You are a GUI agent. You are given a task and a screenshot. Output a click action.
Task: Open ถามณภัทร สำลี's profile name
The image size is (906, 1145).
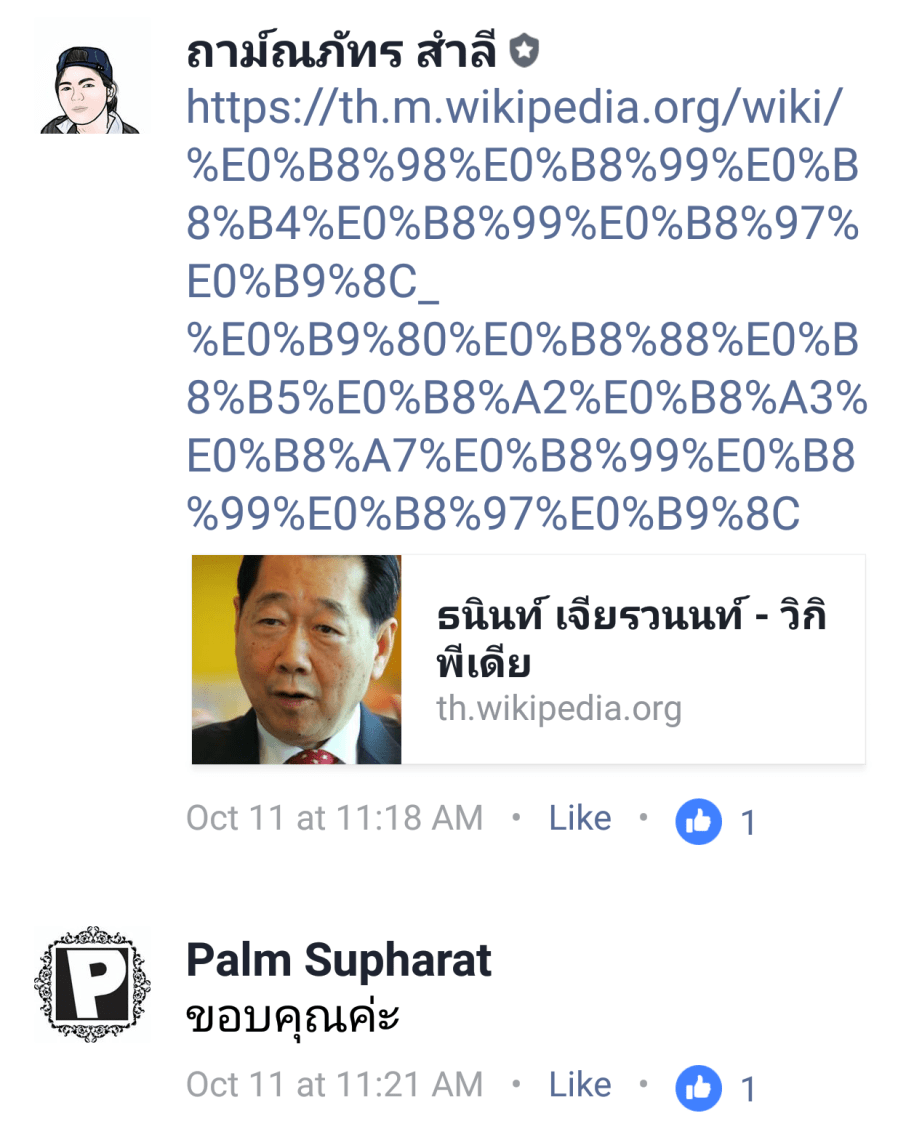click(342, 53)
